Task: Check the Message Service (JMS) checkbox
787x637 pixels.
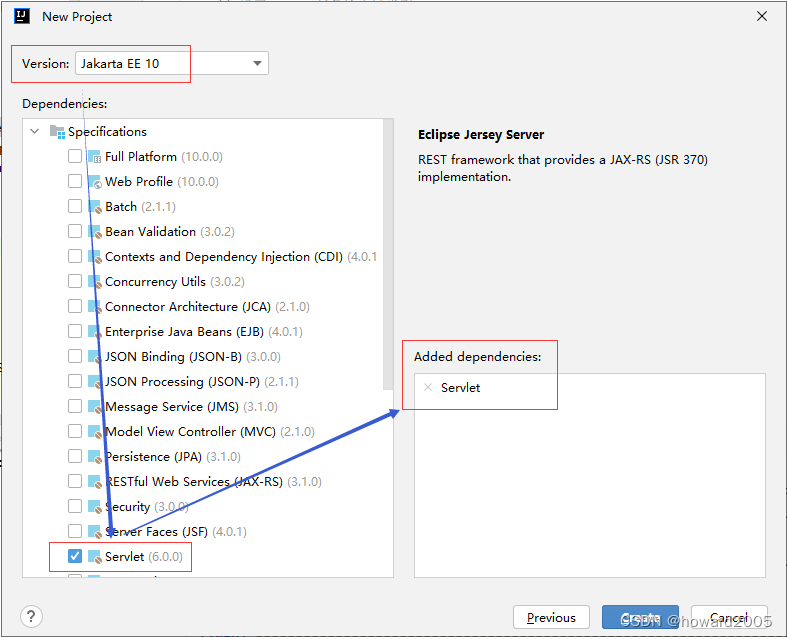Action: click(x=75, y=406)
